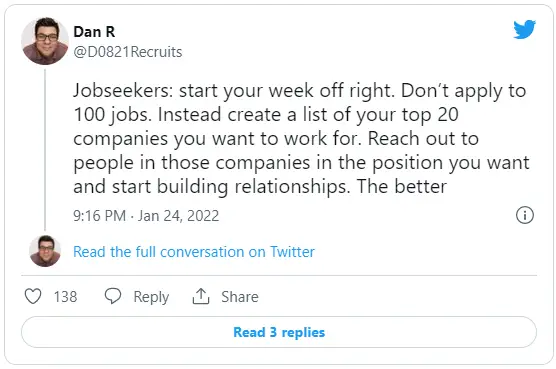The height and width of the screenshot is (369, 556).
Task: Select the Reply text label
Action: 151,297
